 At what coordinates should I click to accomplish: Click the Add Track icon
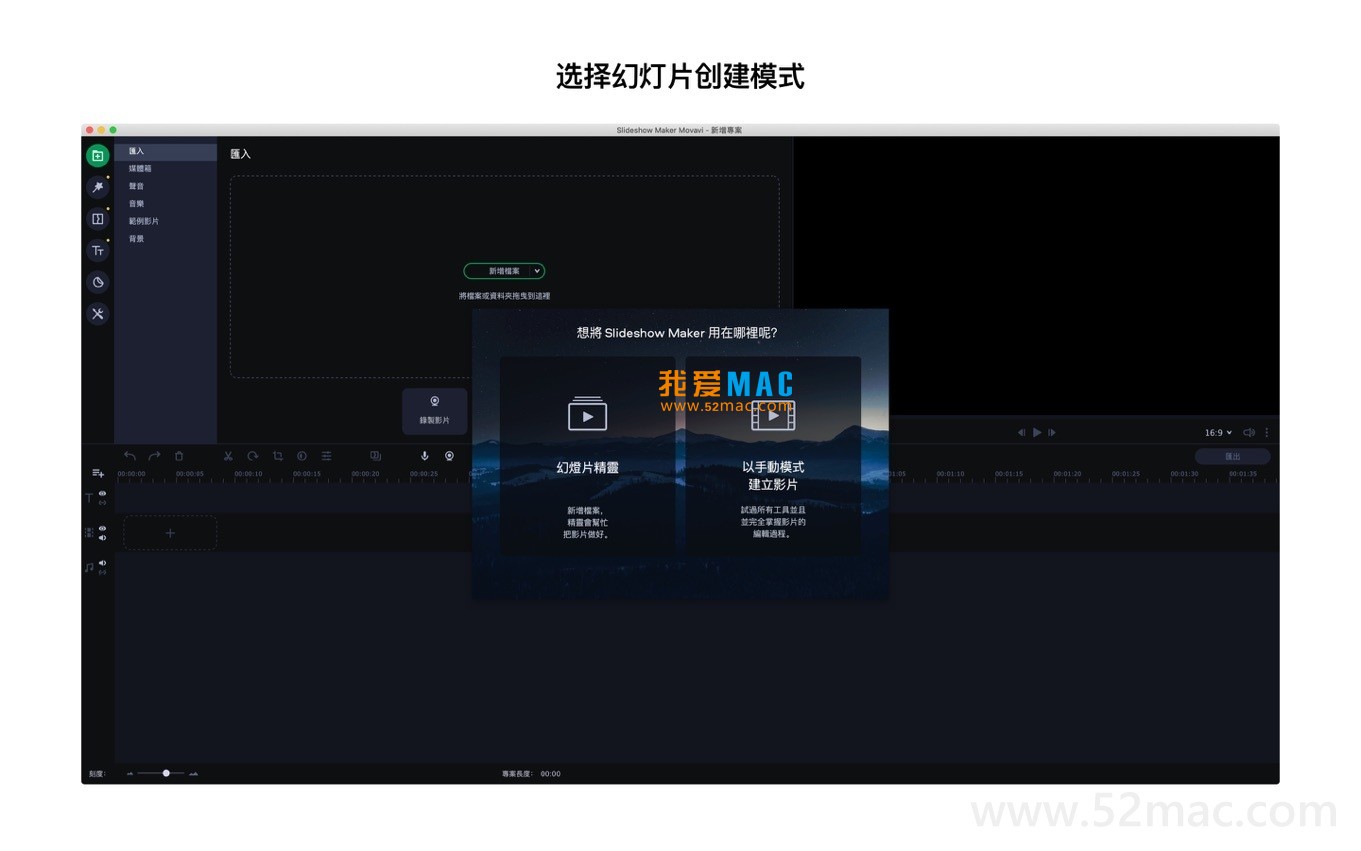coord(98,473)
